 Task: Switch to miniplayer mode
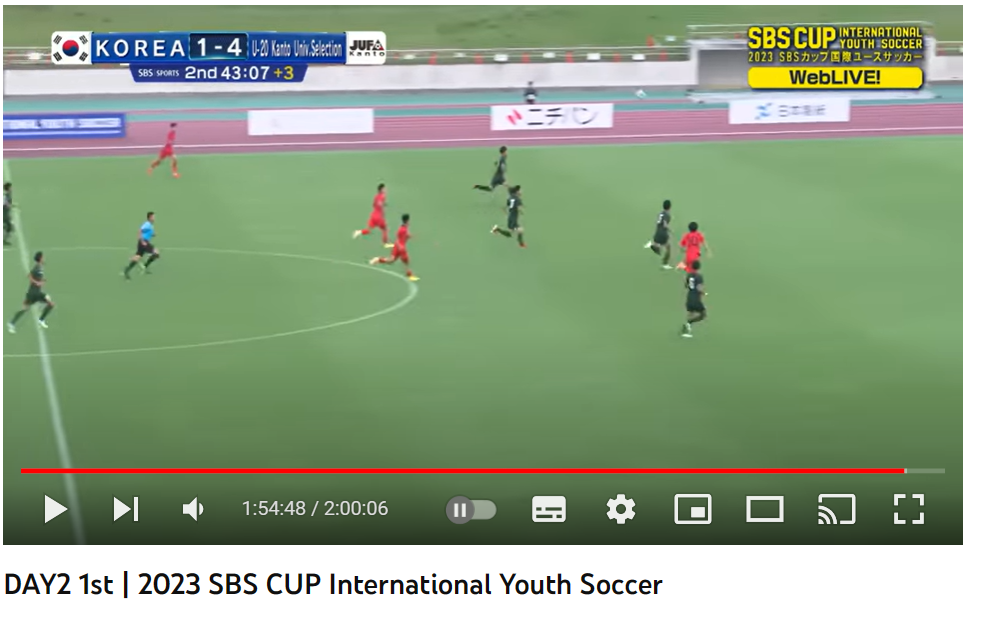(x=693, y=509)
